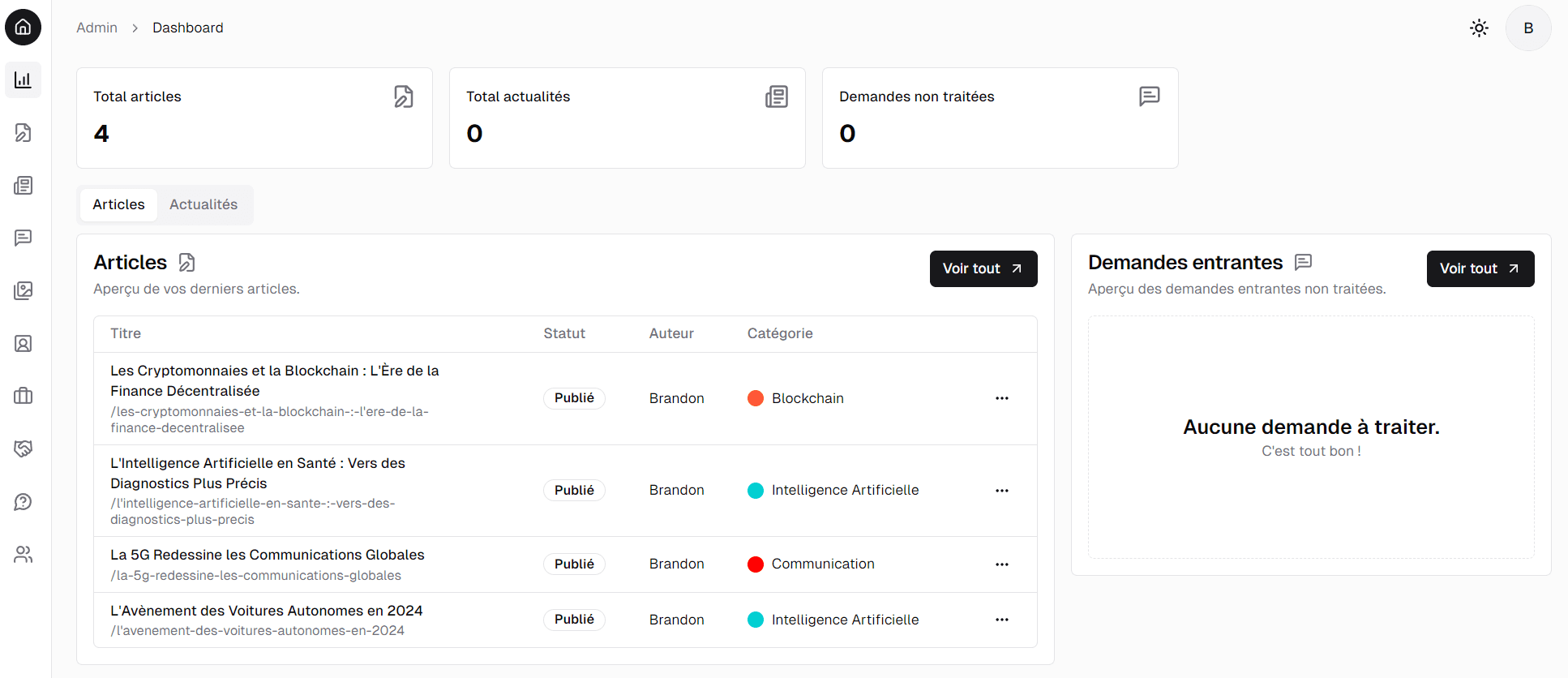Select the Articles tab
The image size is (1568, 678).
118,205
